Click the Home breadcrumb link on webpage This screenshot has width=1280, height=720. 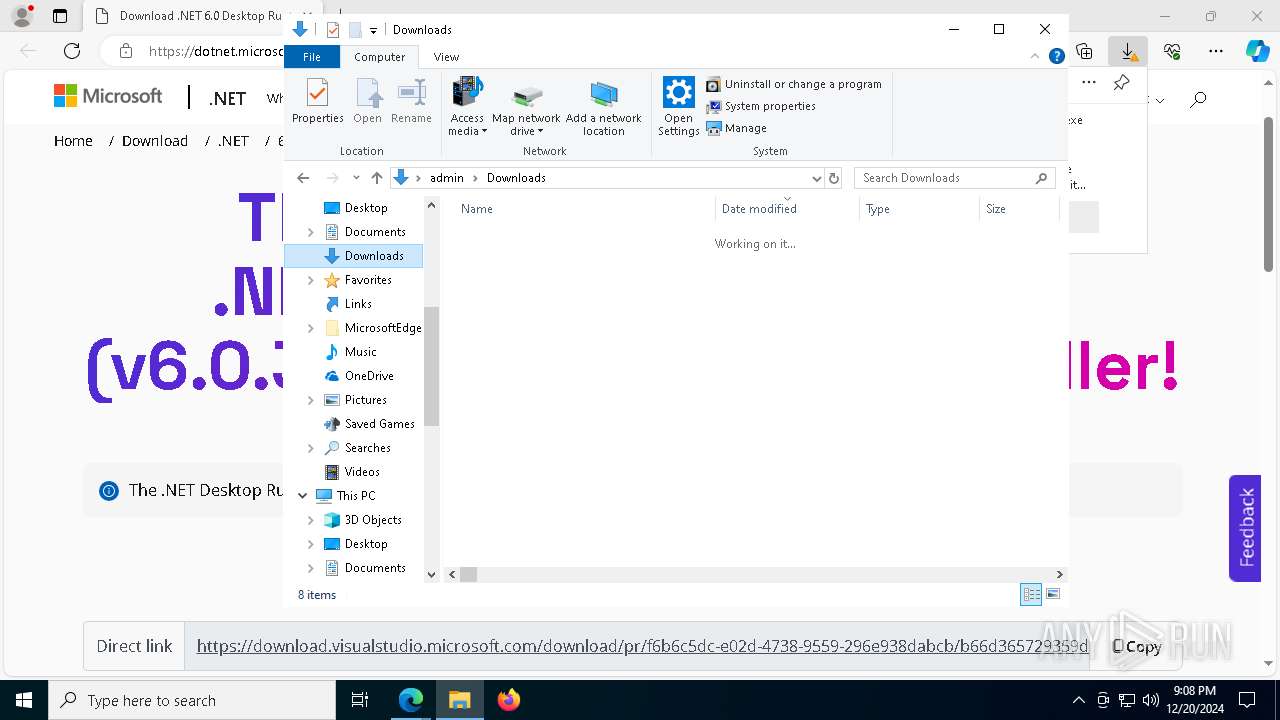coord(73,141)
